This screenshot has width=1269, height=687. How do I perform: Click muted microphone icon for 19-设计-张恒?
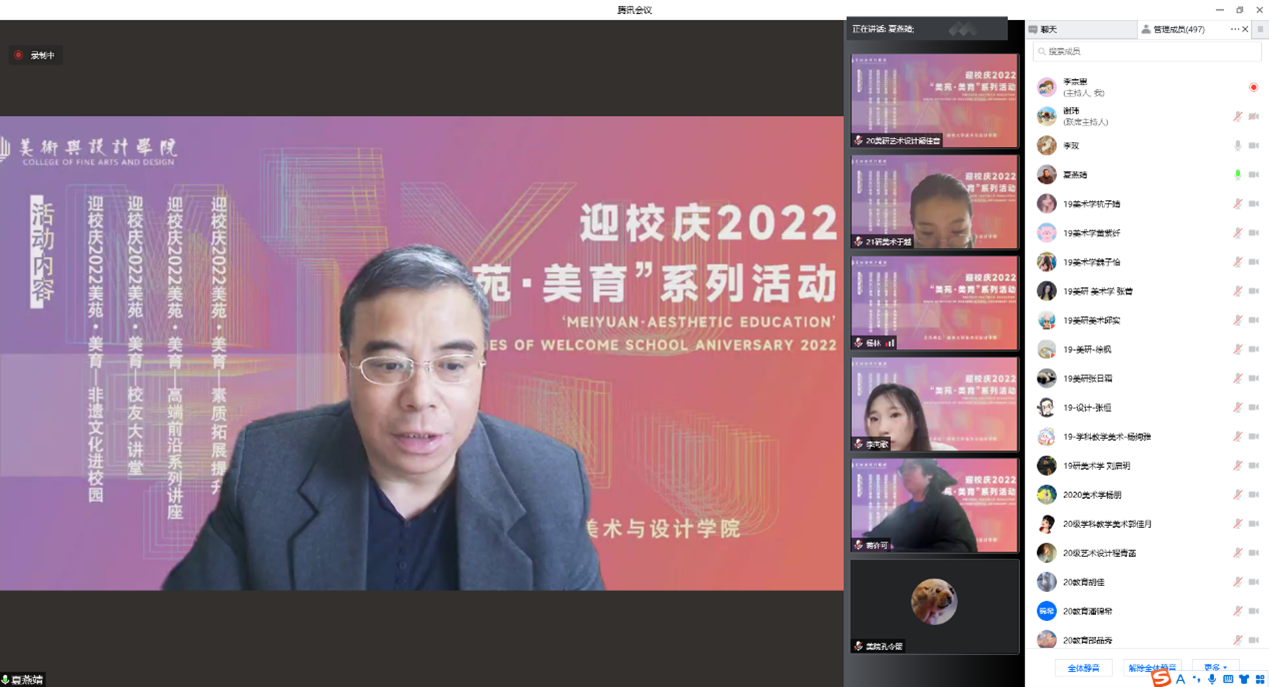click(x=1238, y=408)
